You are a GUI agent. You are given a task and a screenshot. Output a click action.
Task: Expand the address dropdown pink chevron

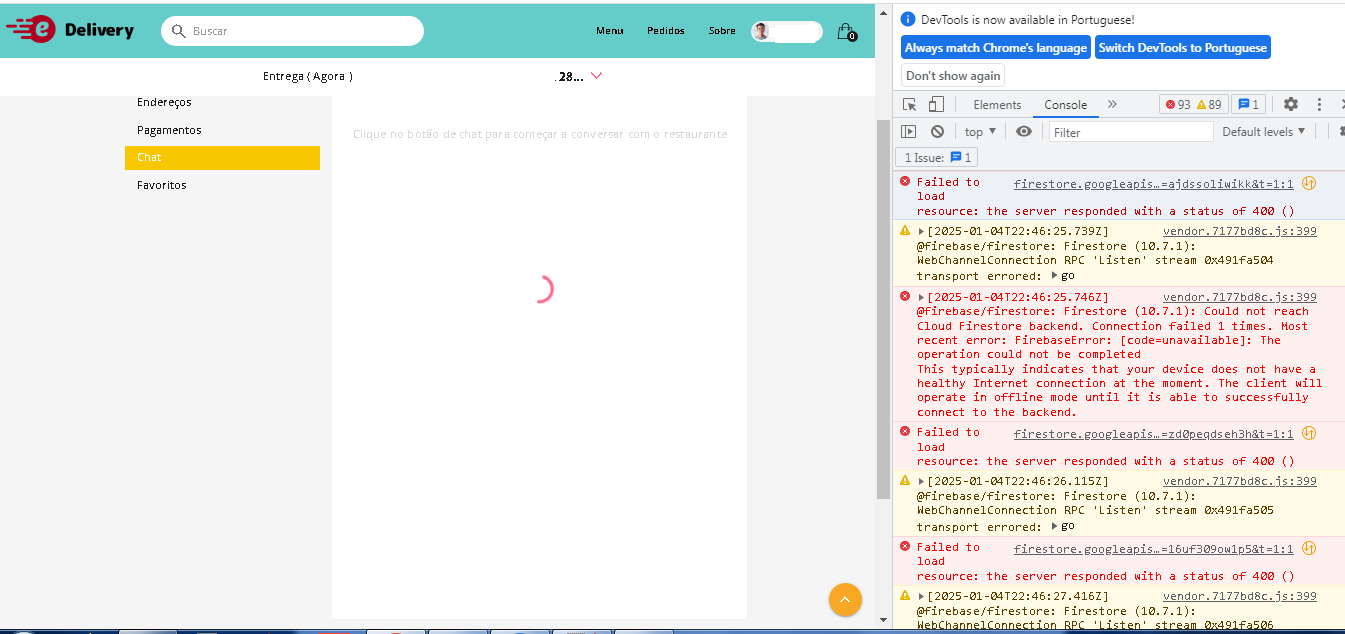coord(596,76)
